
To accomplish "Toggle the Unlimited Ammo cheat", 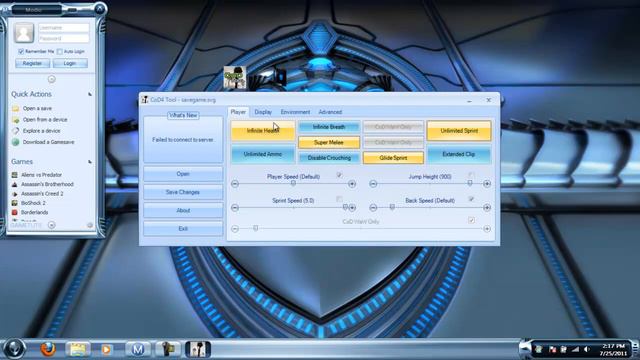I will (x=263, y=154).
